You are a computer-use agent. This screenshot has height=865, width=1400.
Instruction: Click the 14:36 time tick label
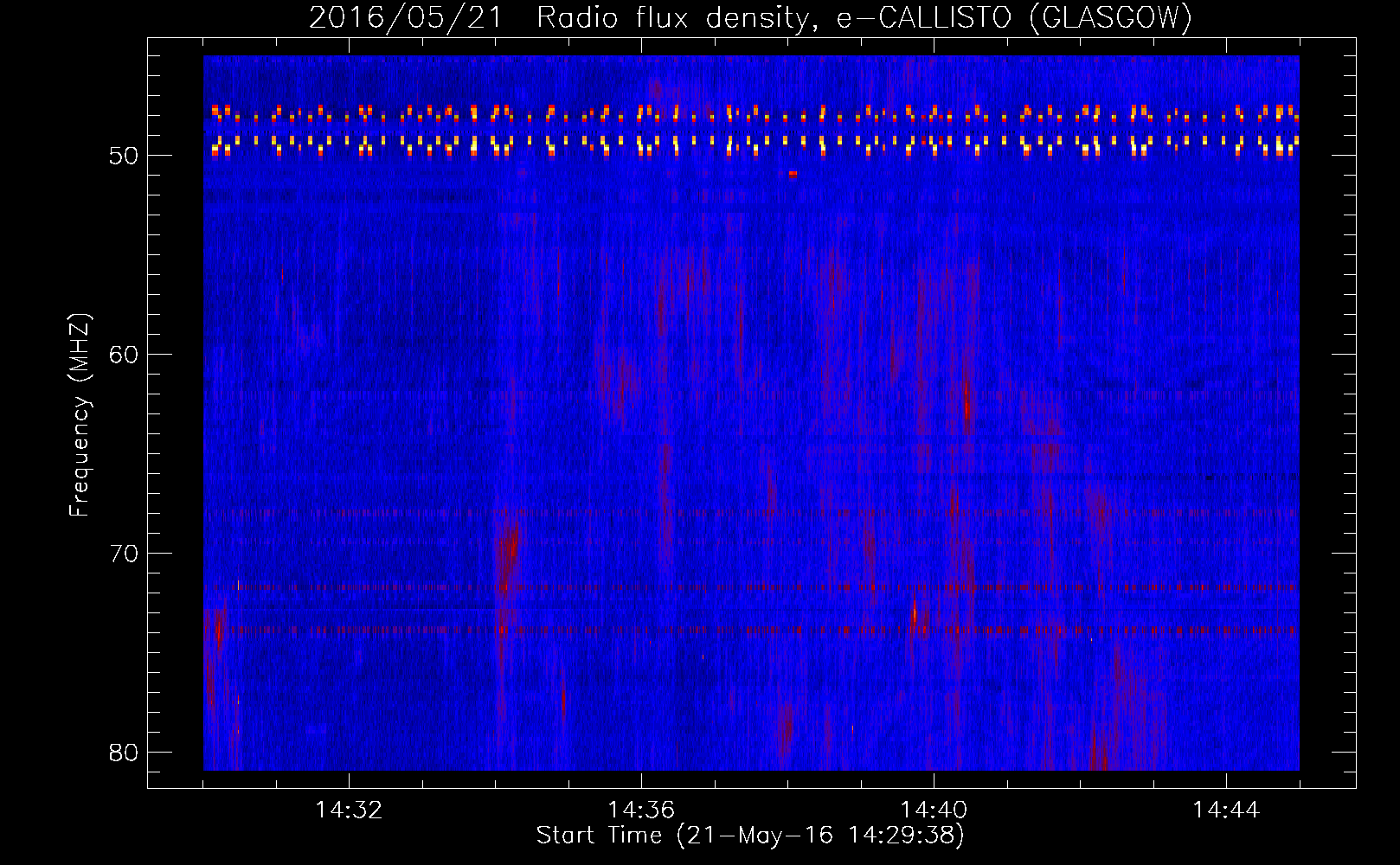(641, 810)
